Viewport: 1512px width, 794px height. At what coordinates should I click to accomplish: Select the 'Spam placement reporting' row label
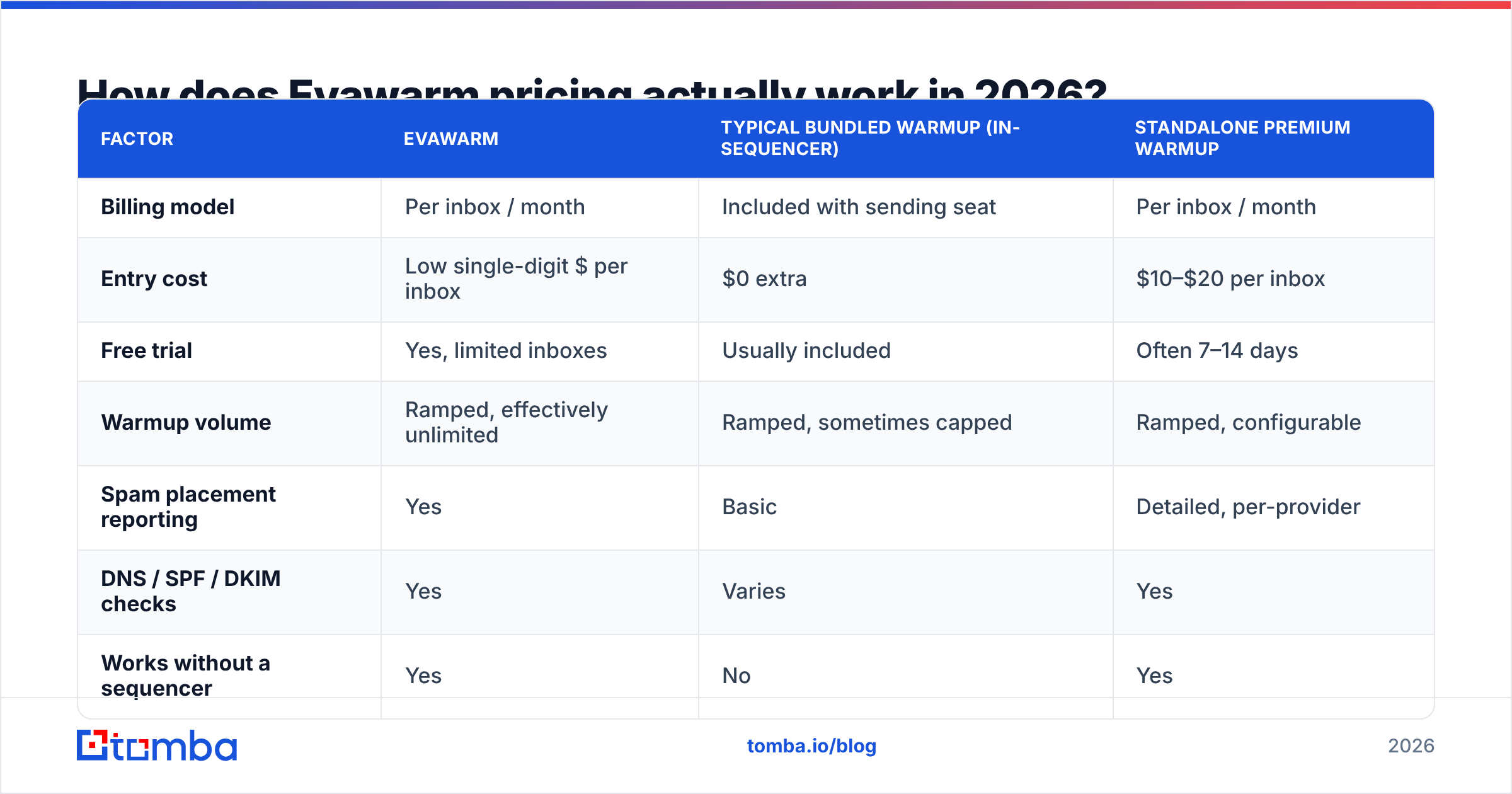point(188,507)
